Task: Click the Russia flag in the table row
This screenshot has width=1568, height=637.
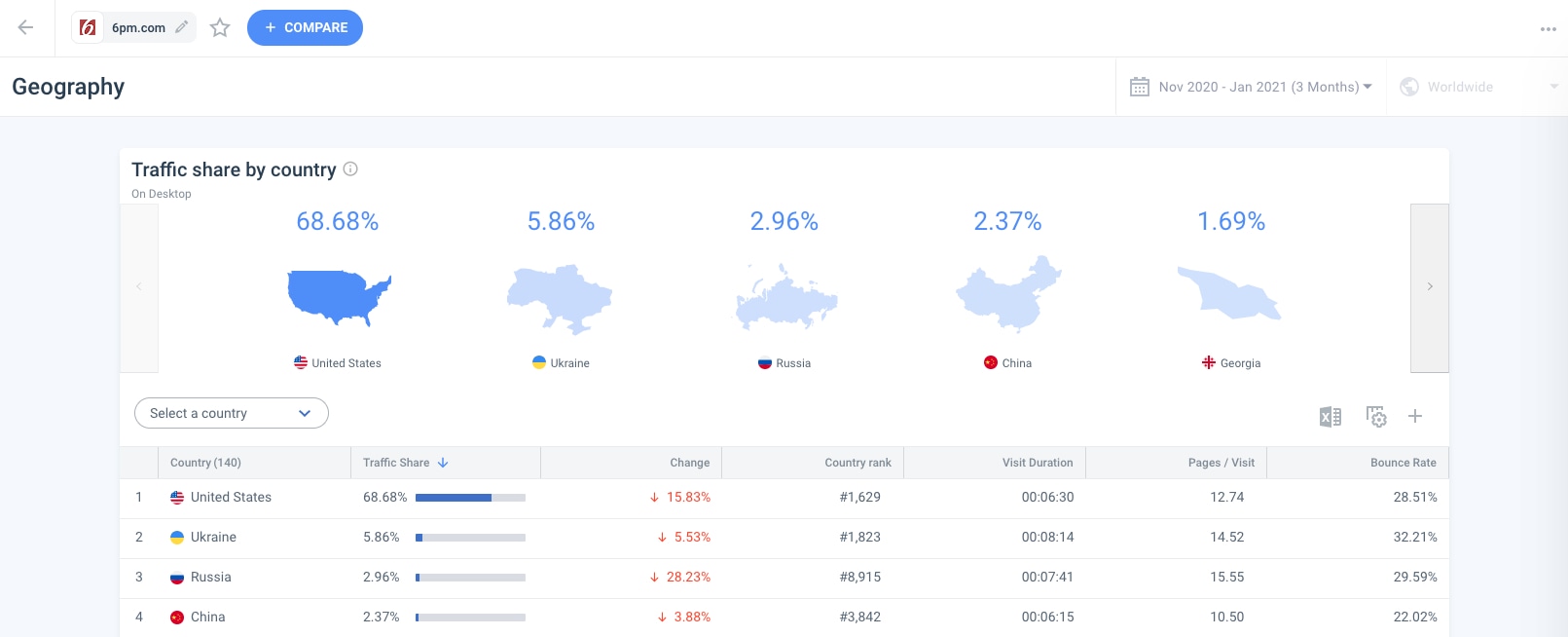Action: tap(177, 578)
